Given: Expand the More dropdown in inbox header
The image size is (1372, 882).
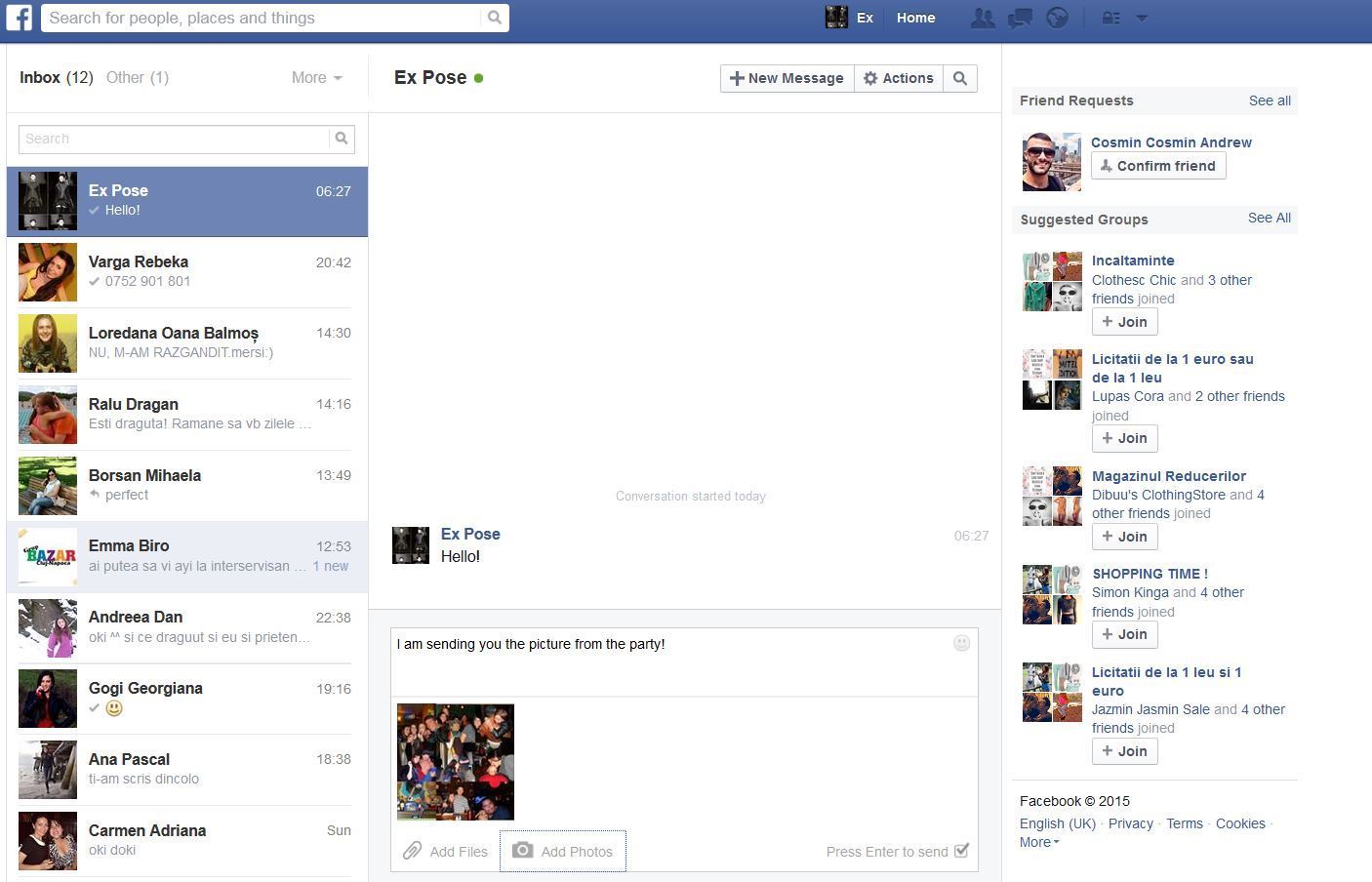Looking at the screenshot, I should point(317,77).
